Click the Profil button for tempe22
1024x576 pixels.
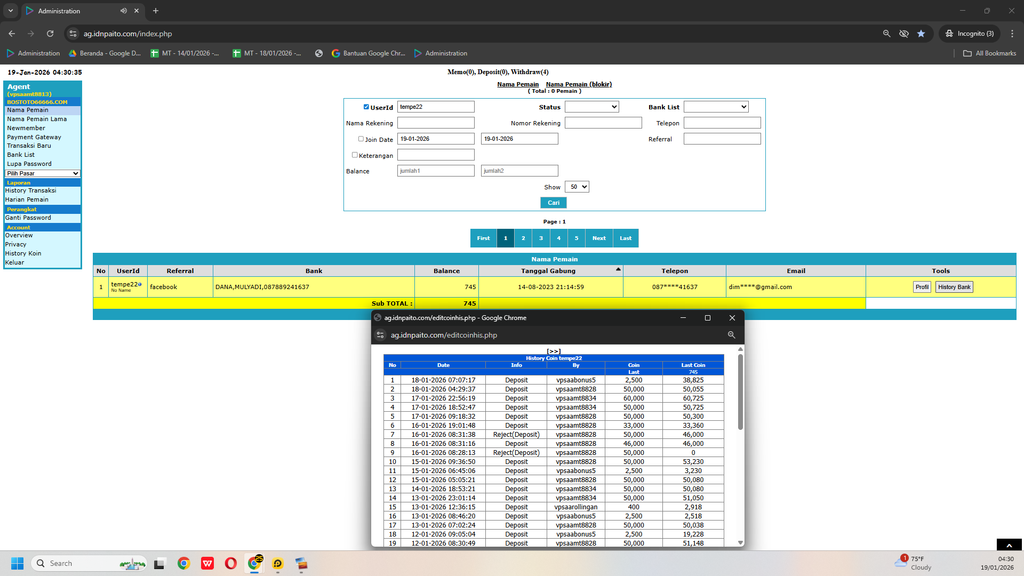[x=921, y=287]
